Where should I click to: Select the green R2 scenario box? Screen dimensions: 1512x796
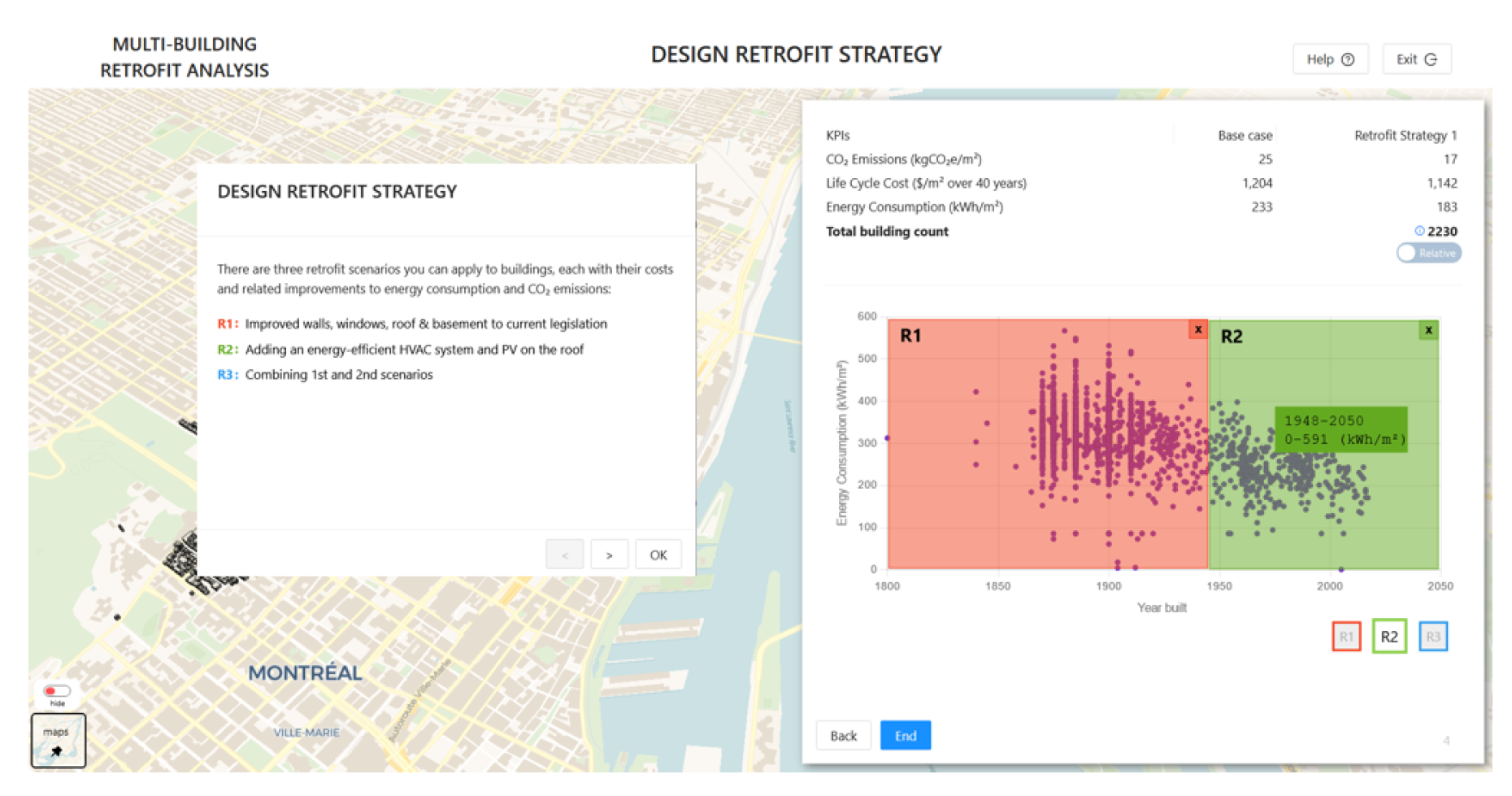click(x=1389, y=637)
